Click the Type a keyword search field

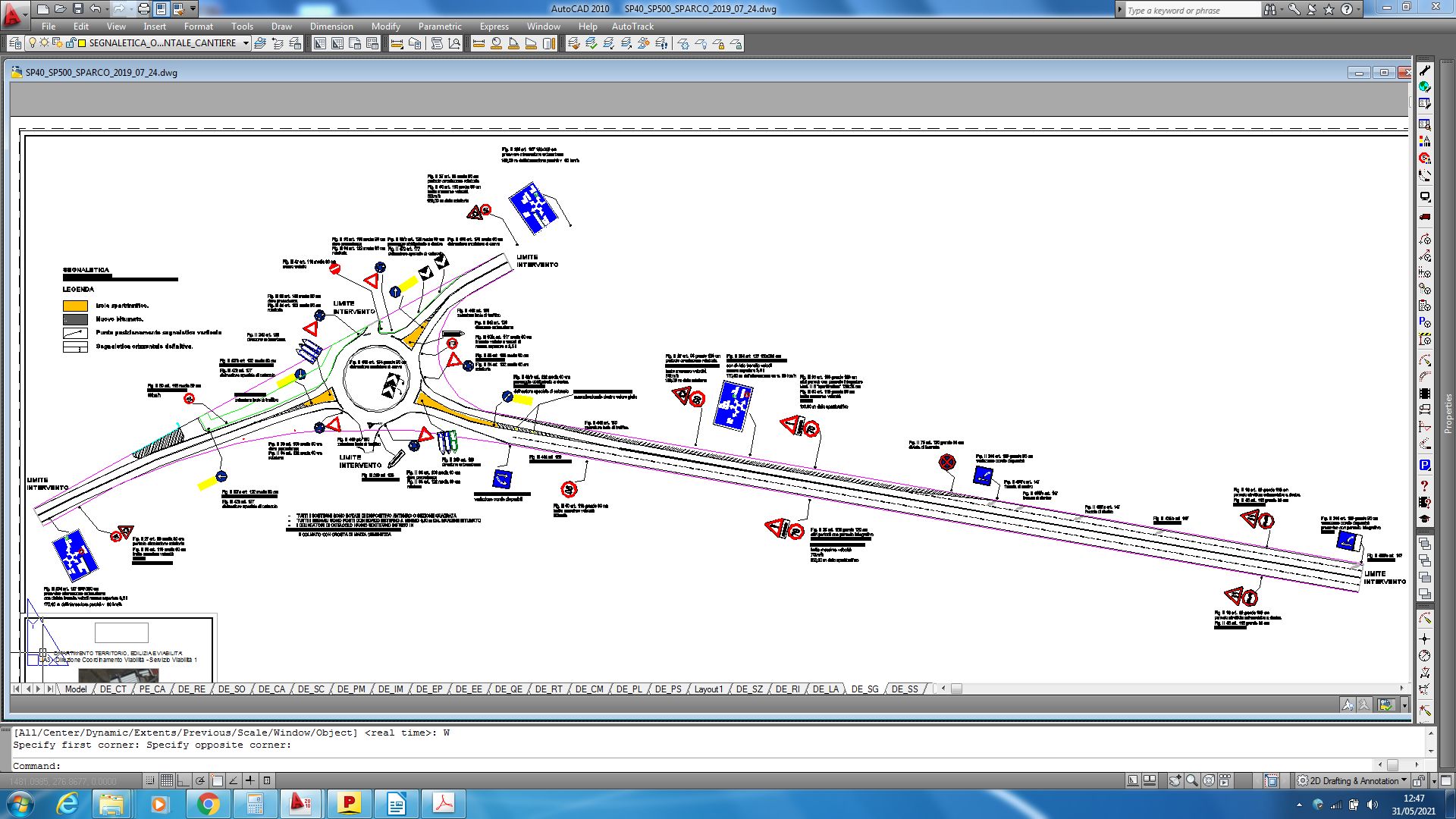(1192, 10)
